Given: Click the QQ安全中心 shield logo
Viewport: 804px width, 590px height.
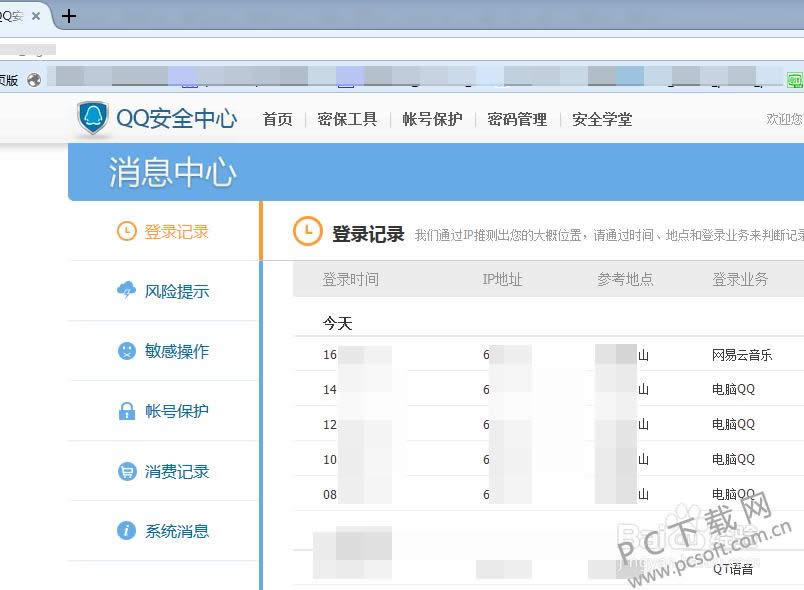Looking at the screenshot, I should pos(92,118).
